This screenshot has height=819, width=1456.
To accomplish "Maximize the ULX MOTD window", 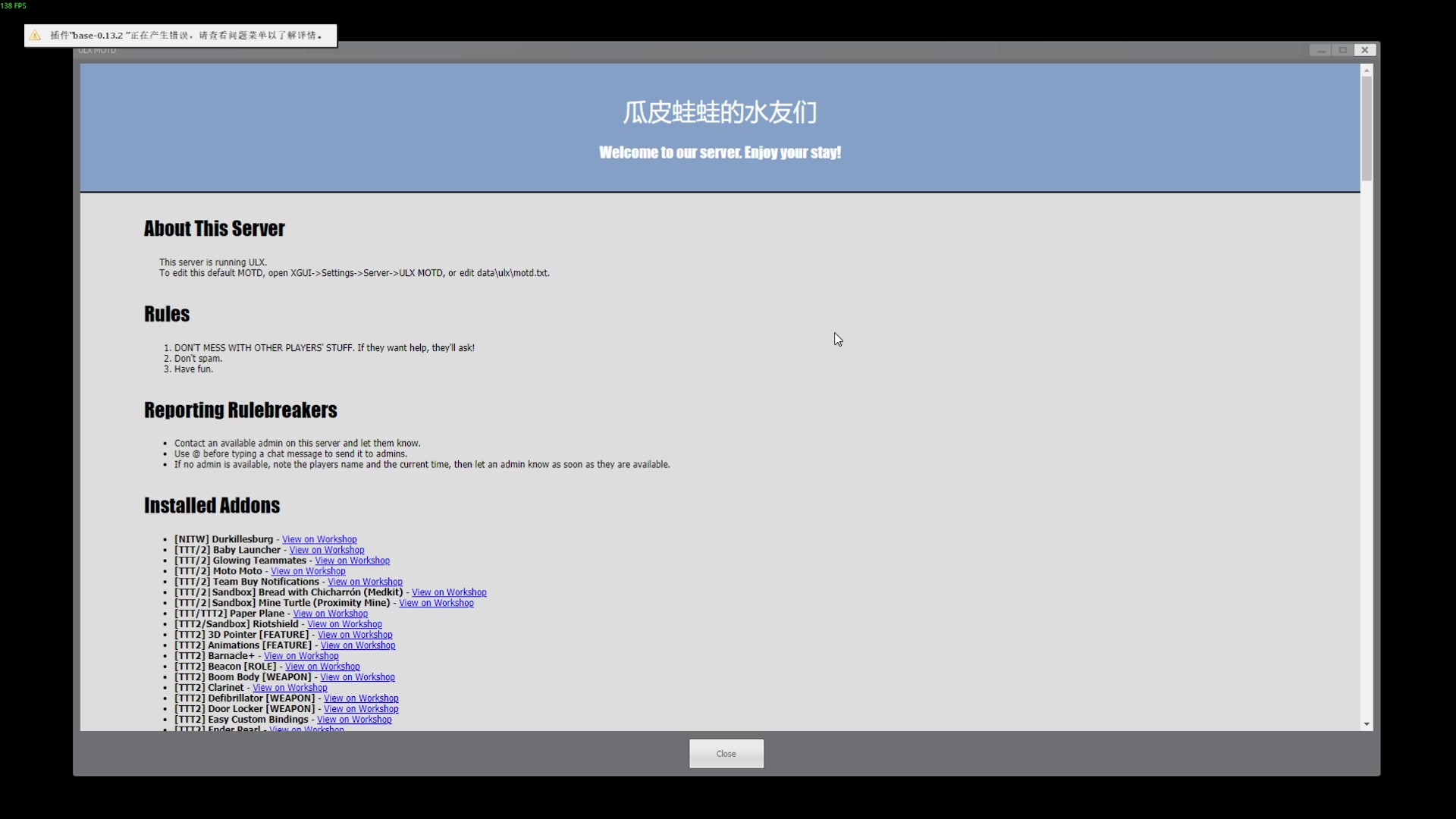I will point(1342,50).
